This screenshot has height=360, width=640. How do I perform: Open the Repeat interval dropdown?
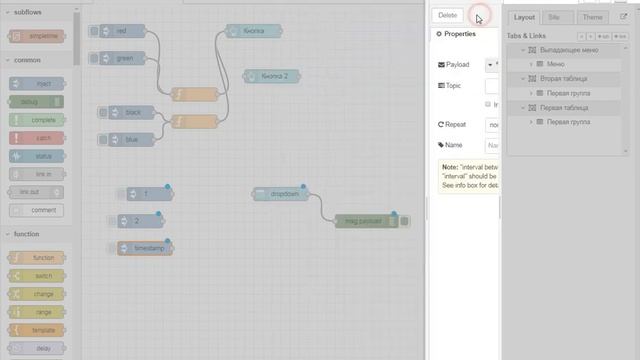(x=493, y=125)
